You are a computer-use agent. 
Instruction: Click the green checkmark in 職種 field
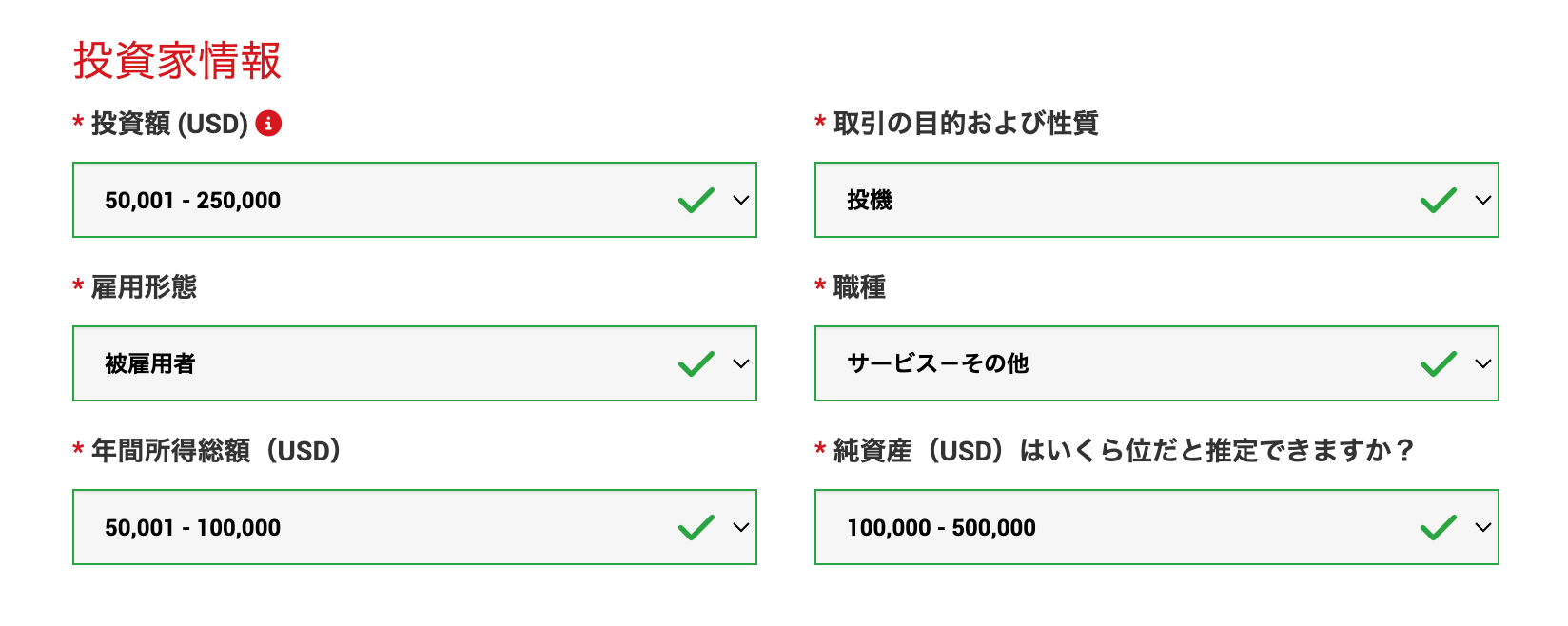[1438, 363]
